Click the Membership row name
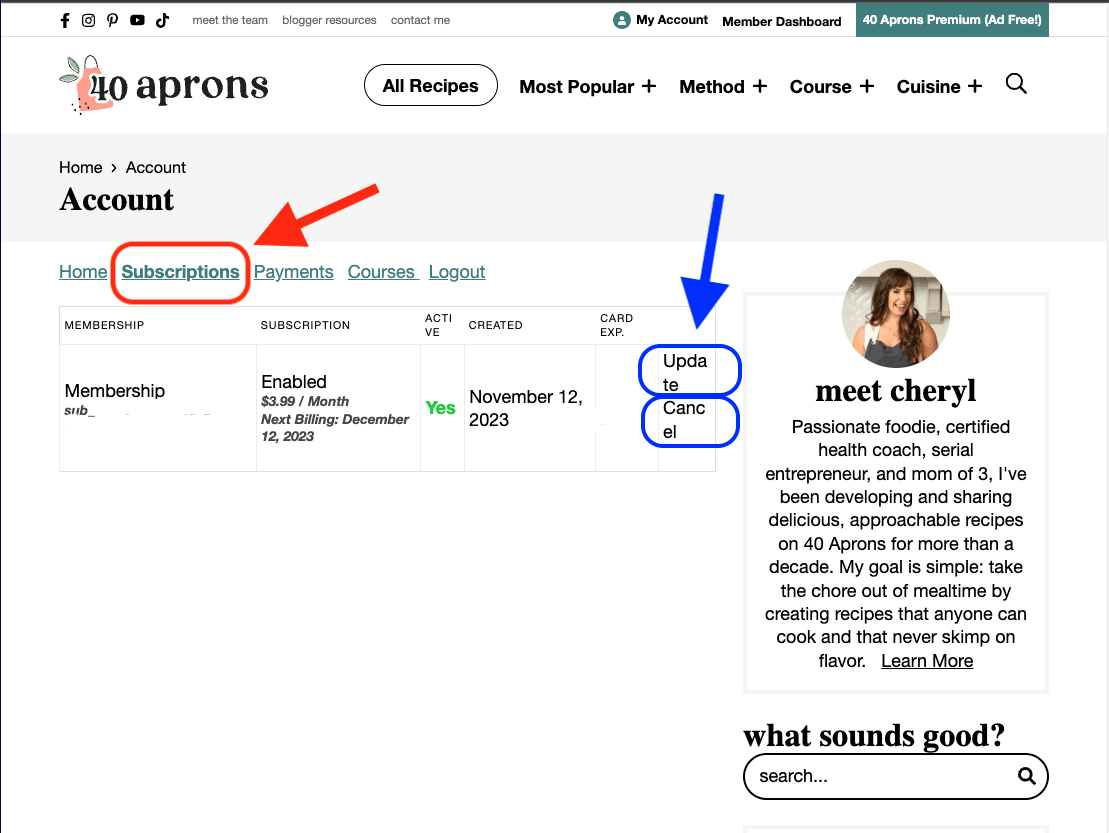The image size is (1109, 833). tap(115, 391)
